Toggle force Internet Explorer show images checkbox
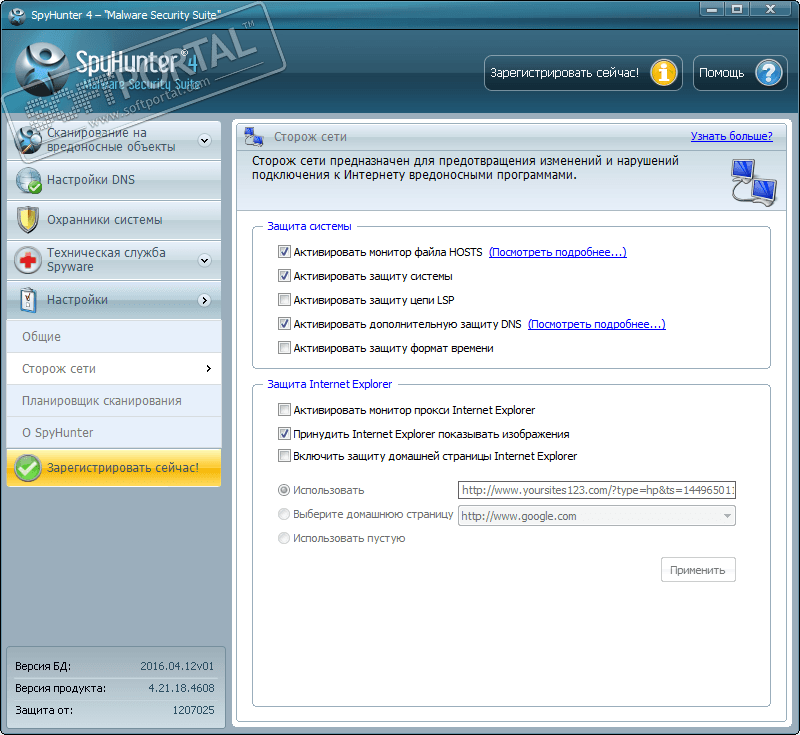 pyautogui.click(x=284, y=433)
